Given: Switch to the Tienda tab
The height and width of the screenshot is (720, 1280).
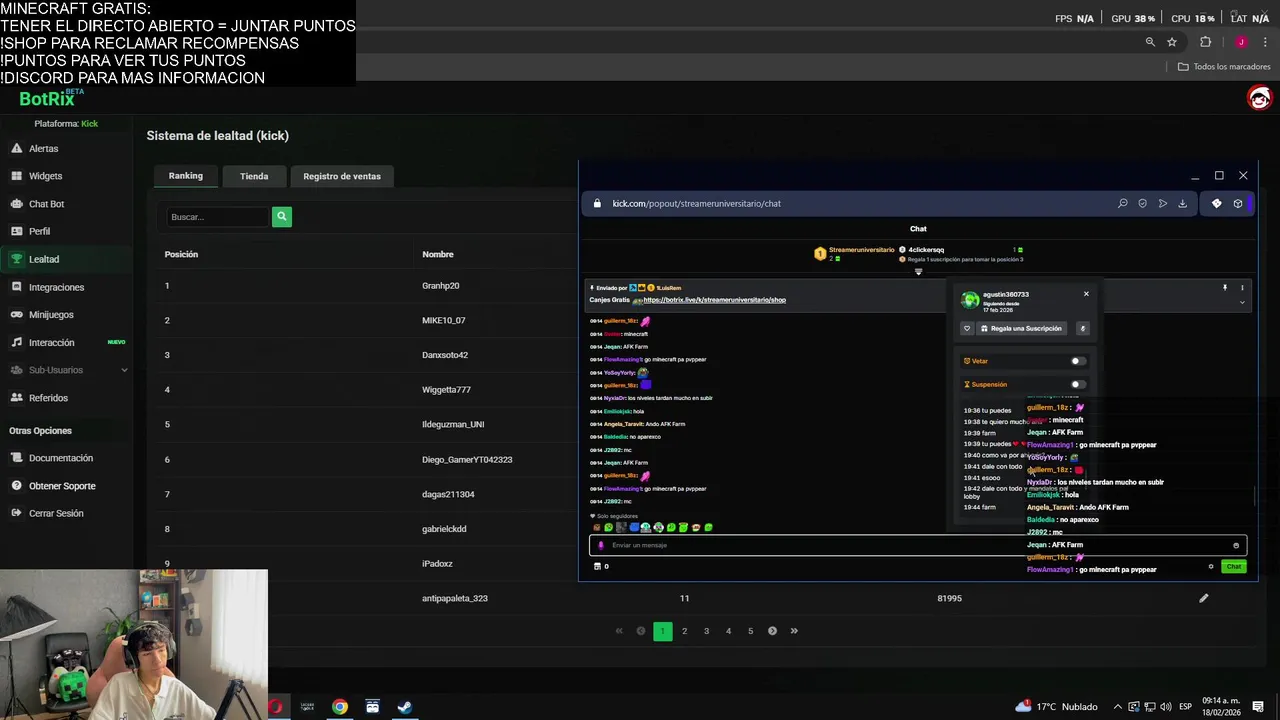Looking at the screenshot, I should click(x=254, y=176).
